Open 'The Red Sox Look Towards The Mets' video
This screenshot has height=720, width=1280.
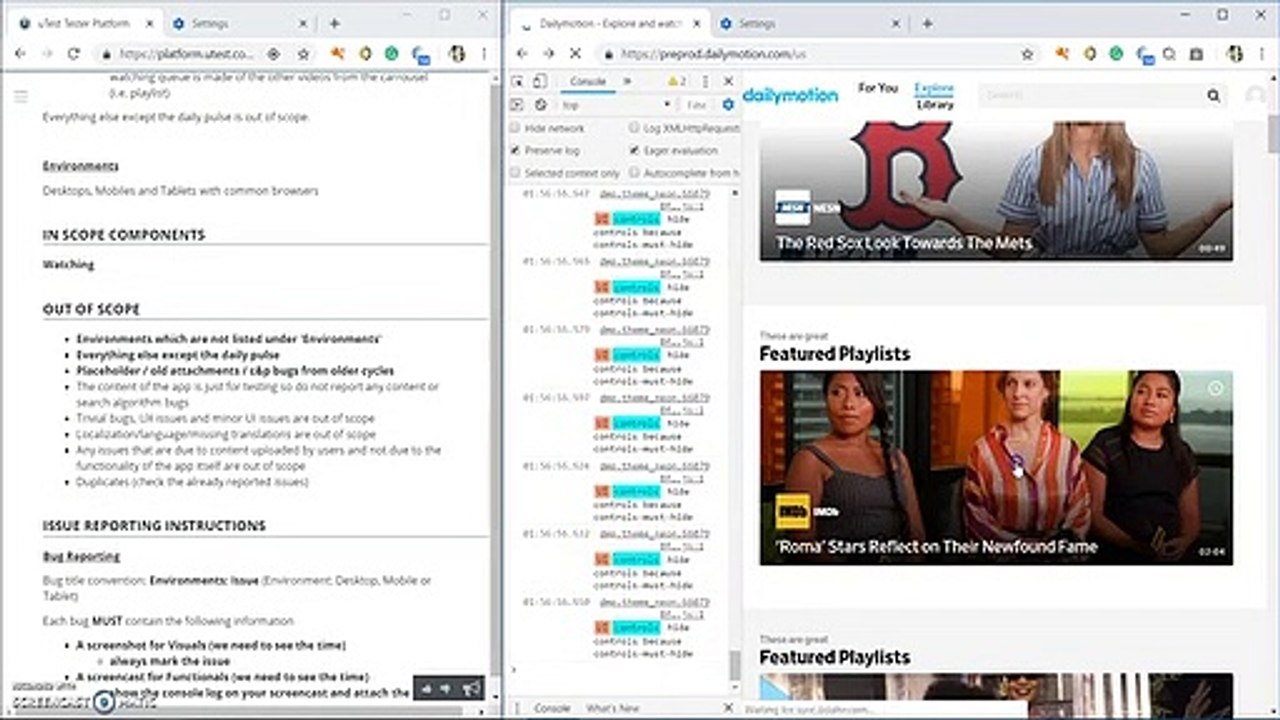pos(996,191)
